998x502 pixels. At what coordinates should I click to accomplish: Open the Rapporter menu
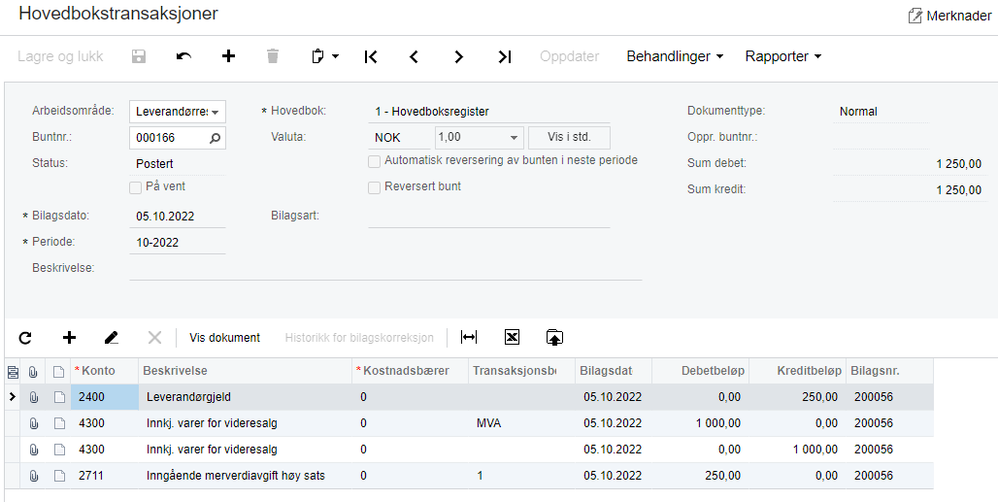783,56
